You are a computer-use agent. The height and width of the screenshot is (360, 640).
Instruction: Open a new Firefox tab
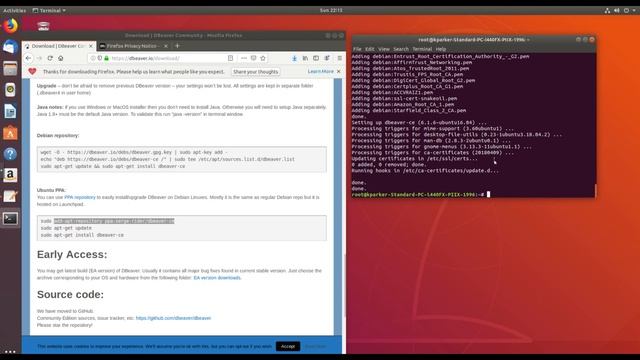177,46
